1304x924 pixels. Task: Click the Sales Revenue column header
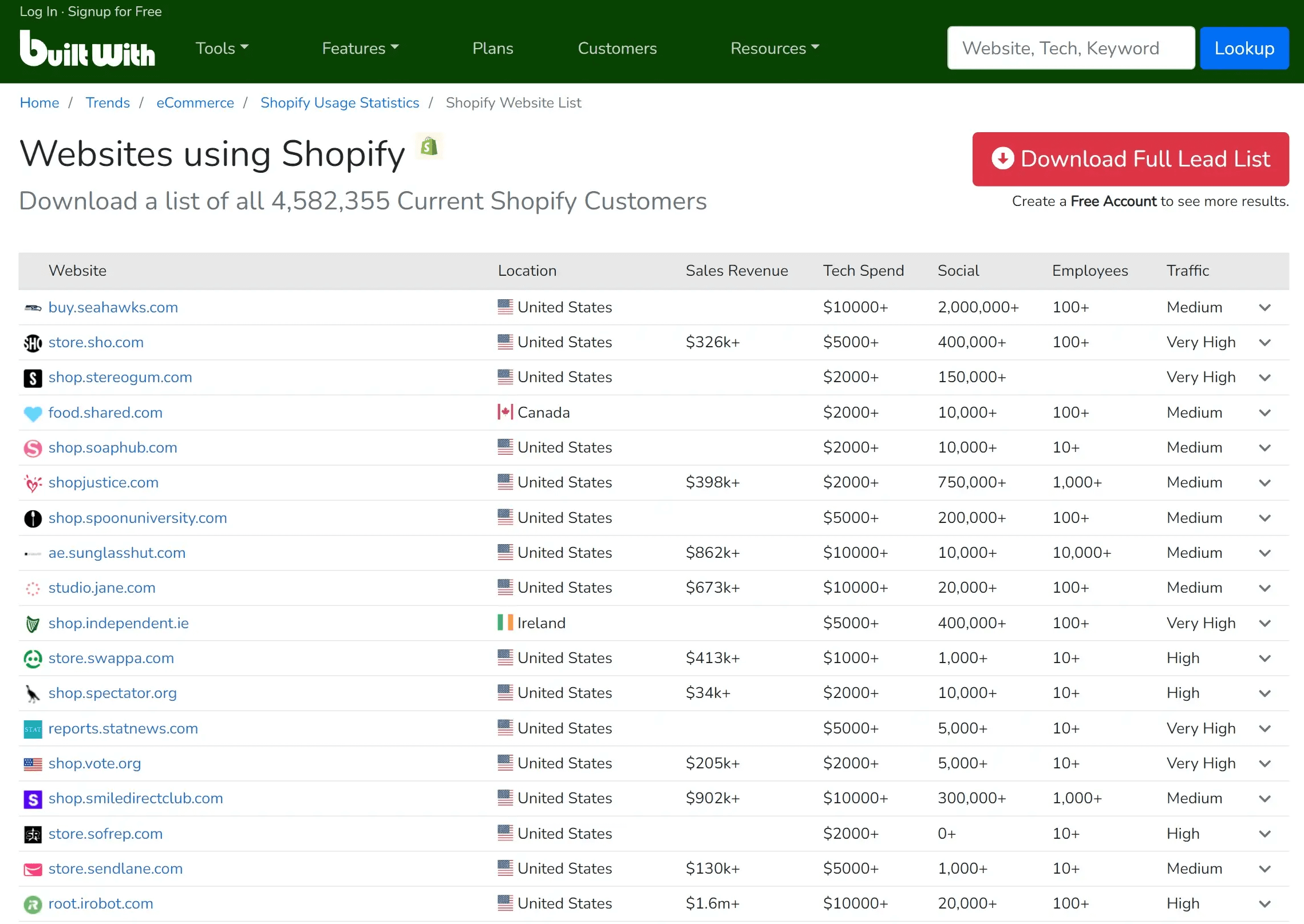[737, 271]
